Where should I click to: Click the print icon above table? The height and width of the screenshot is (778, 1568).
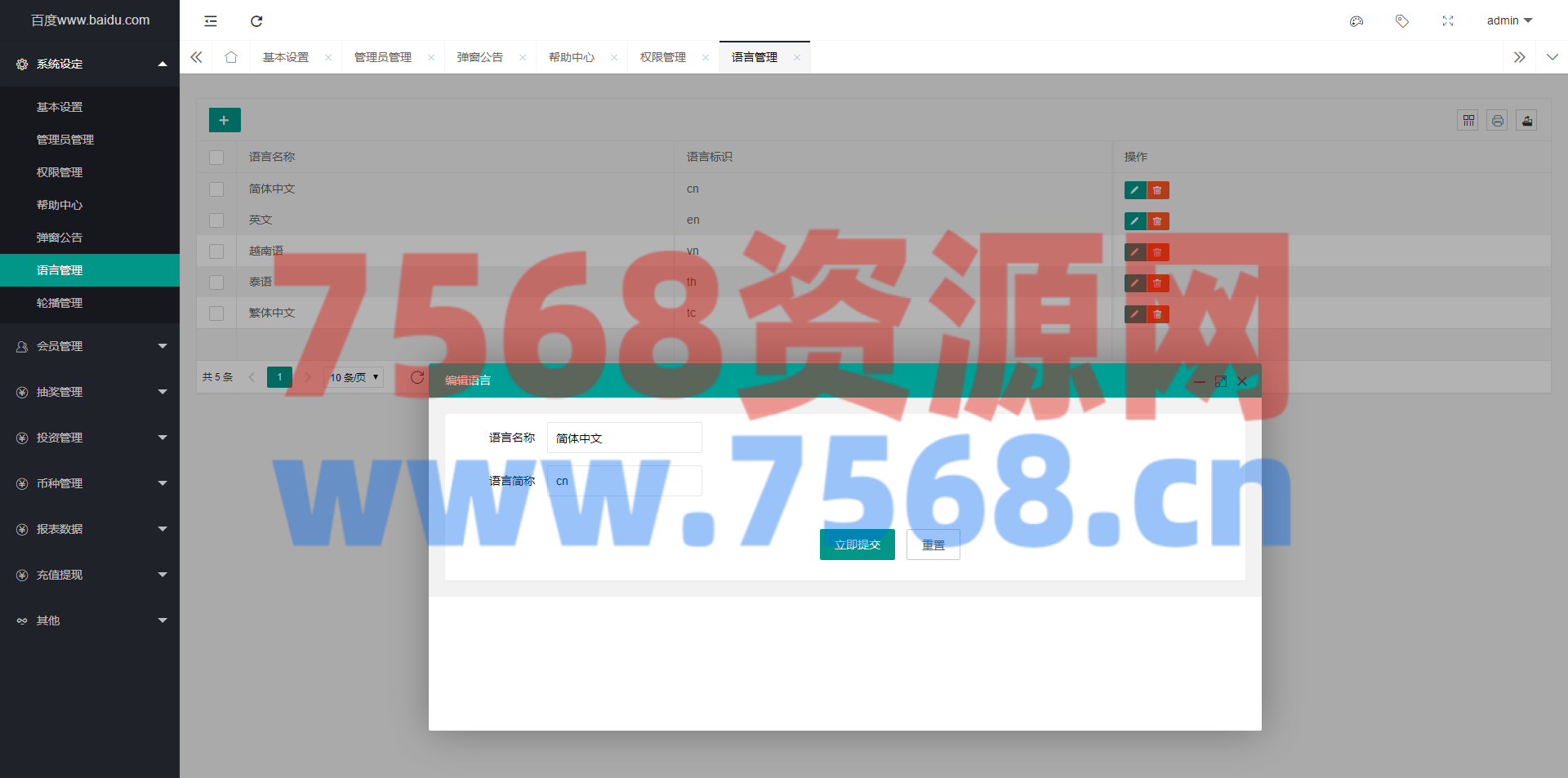[1497, 121]
